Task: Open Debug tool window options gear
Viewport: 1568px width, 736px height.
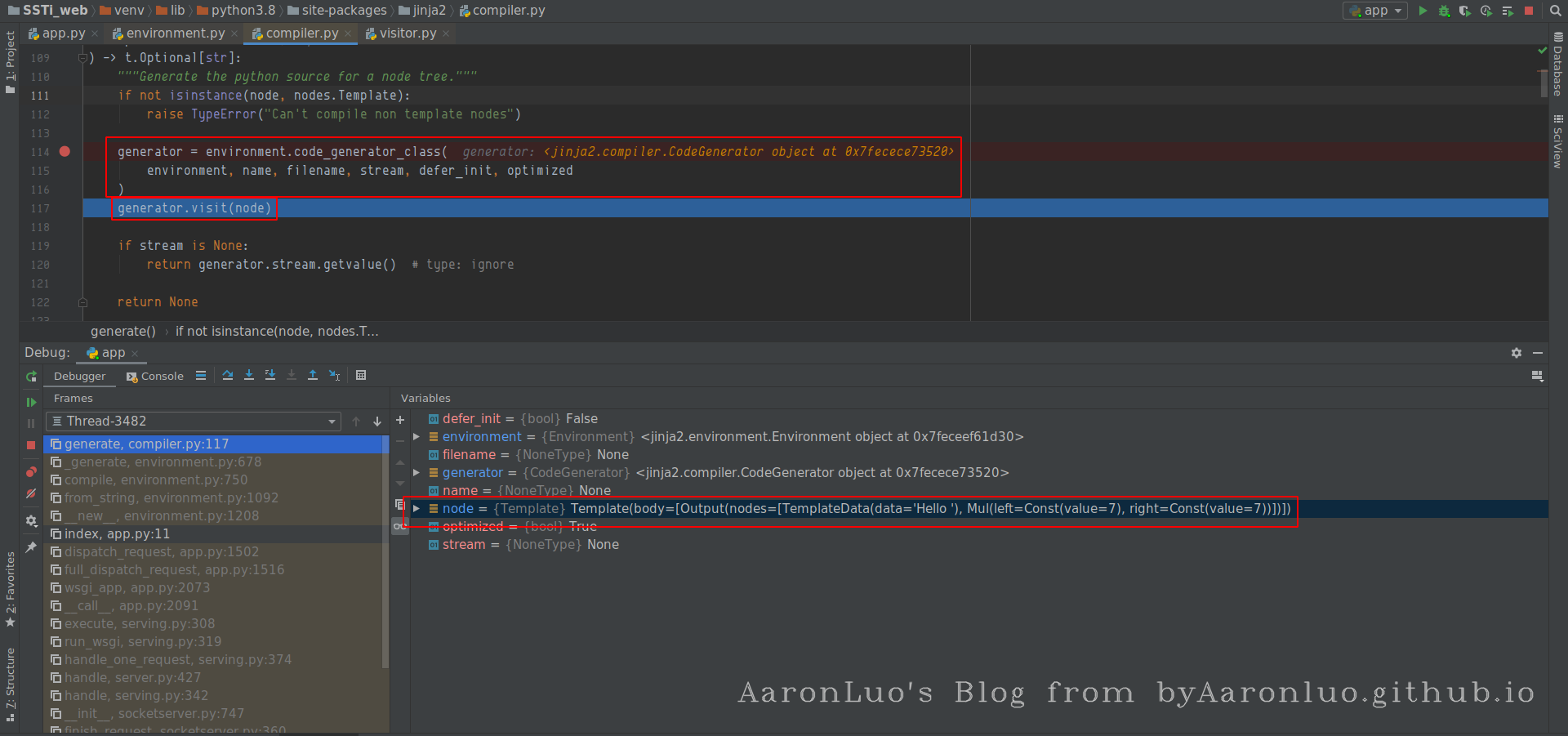Action: click(x=1517, y=353)
